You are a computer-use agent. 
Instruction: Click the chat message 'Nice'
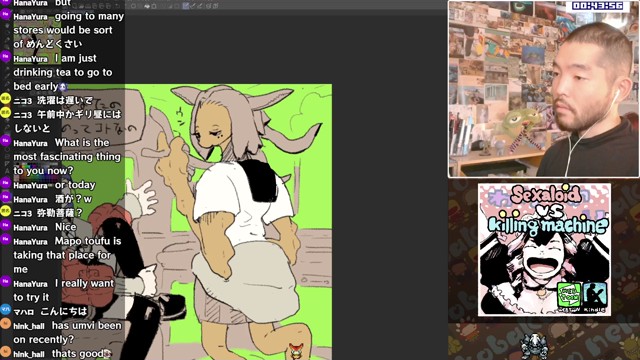pos(66,227)
